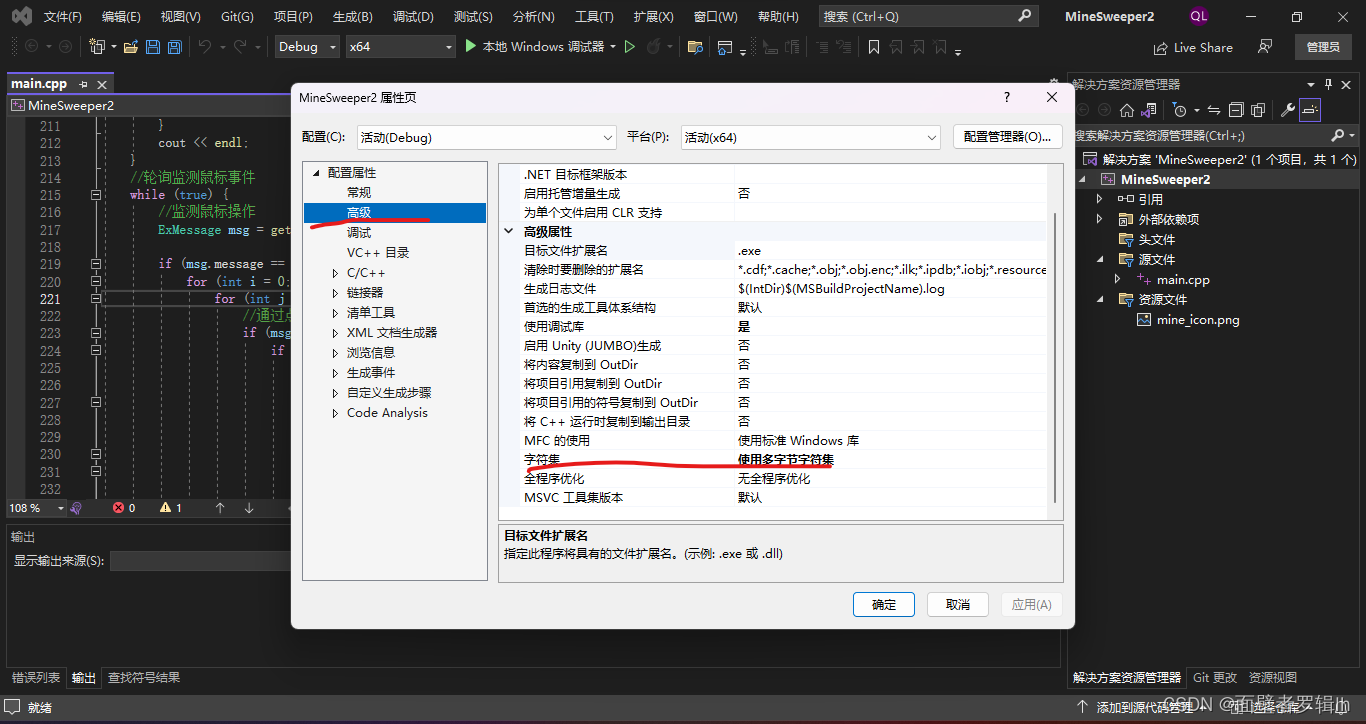Start debugging with the green play icon
Viewport: 1366px width, 724px height.
[x=471, y=47]
